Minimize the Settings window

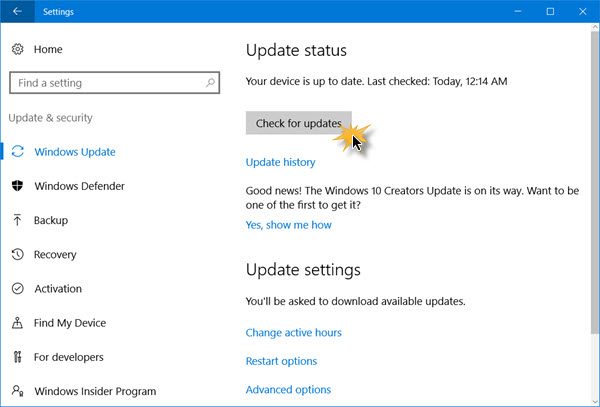[518, 11]
